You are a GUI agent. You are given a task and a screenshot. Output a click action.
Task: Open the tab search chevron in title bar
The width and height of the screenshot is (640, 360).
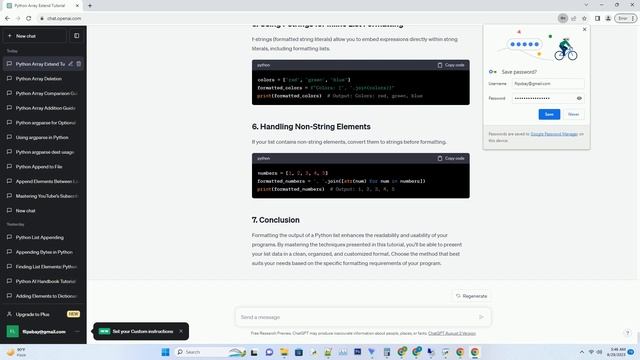click(586, 5)
